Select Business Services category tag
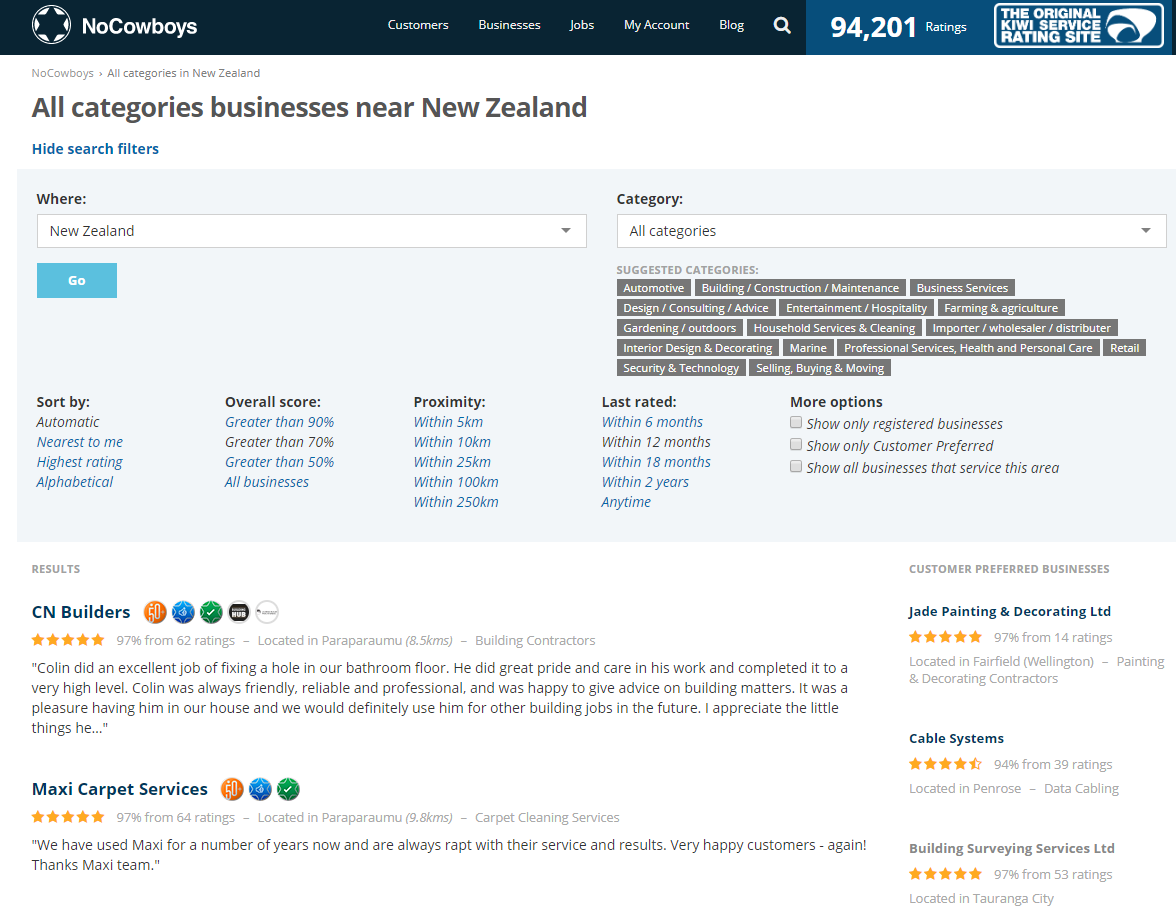This screenshot has height=912, width=1176. [962, 288]
